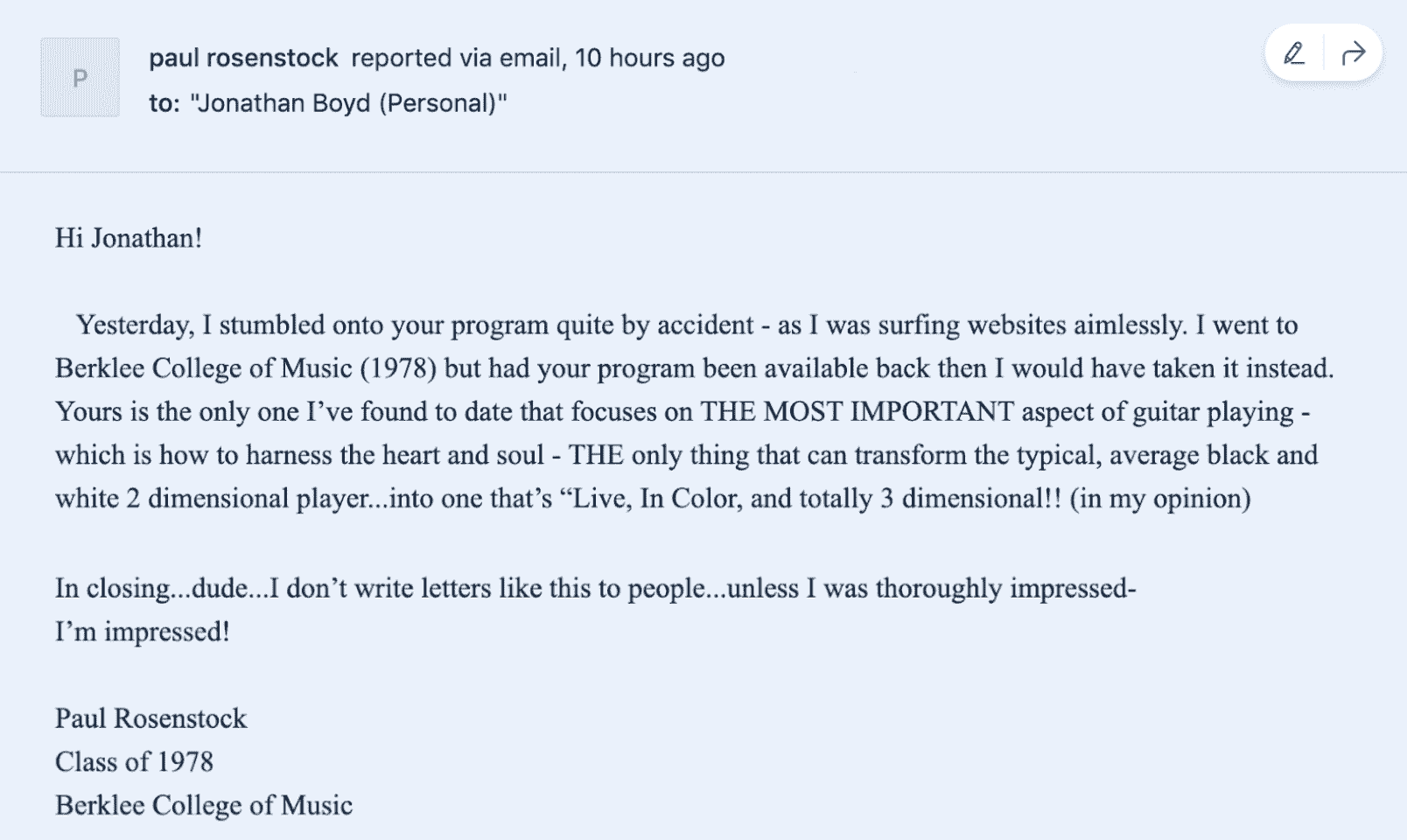This screenshot has width=1407, height=840.
Task: Click the 'Hi Jonathan!' greeting line
Action: click(x=129, y=238)
